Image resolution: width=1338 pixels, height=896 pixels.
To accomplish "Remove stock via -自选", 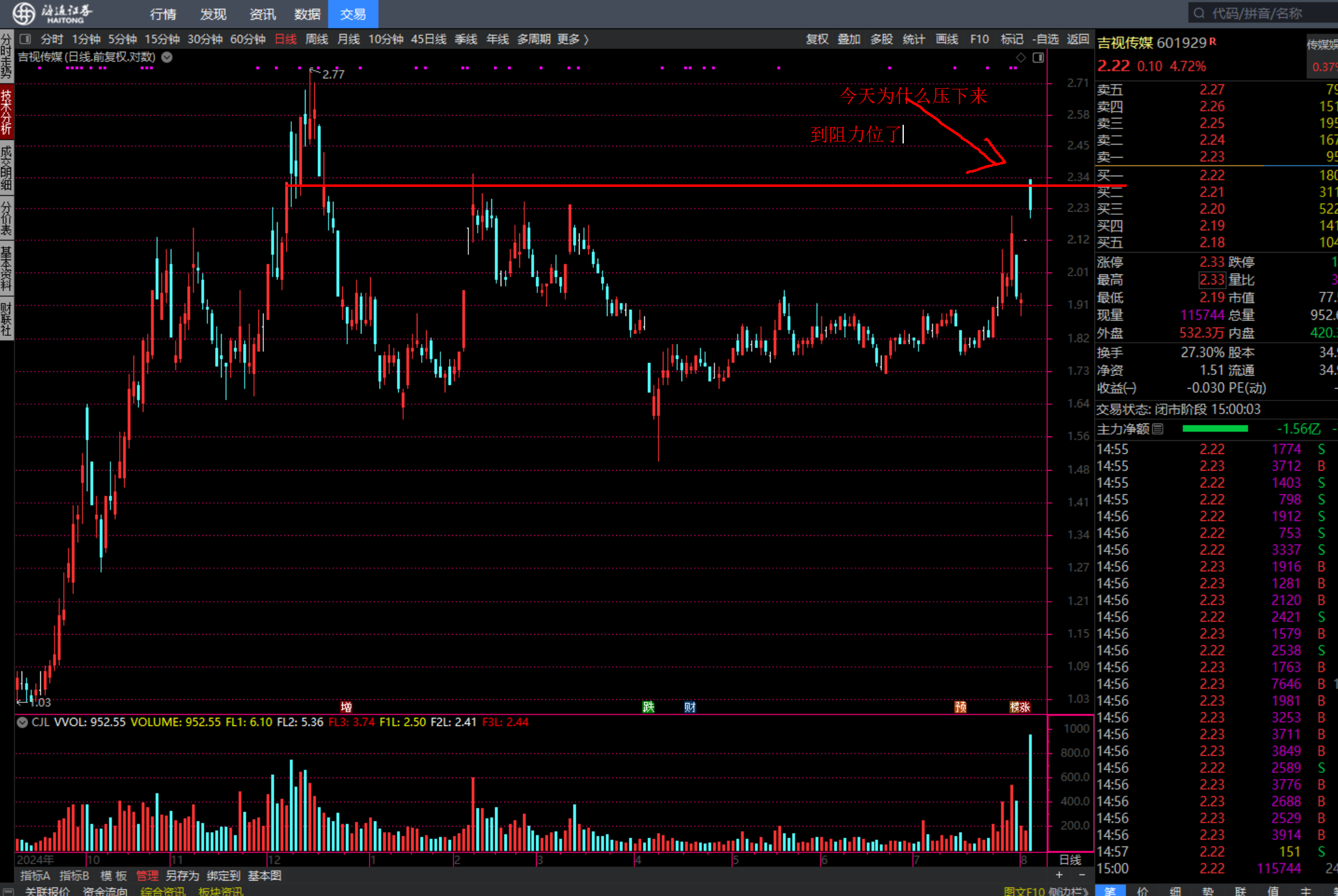I will tap(1045, 39).
